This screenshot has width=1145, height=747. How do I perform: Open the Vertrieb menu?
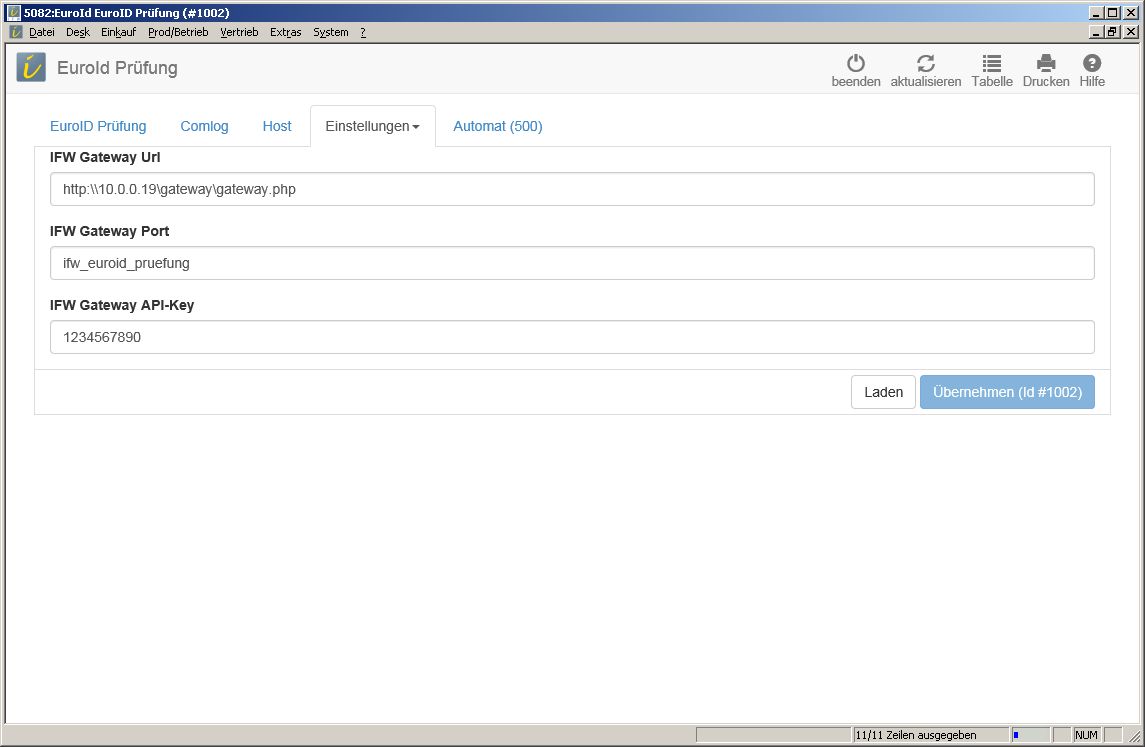coord(239,32)
